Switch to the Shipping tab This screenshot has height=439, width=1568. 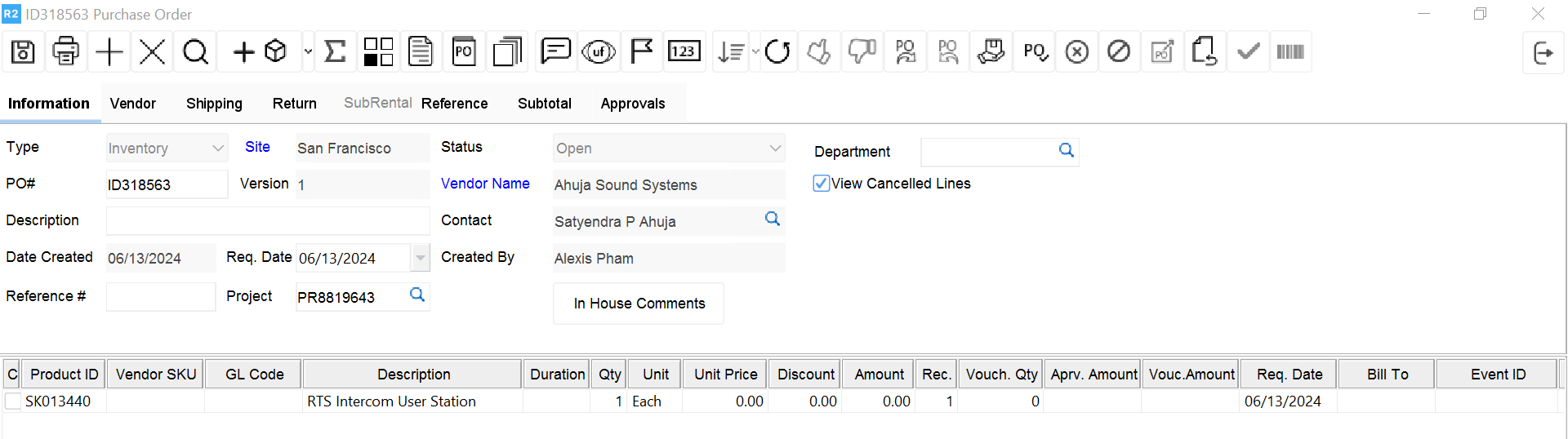(x=214, y=104)
